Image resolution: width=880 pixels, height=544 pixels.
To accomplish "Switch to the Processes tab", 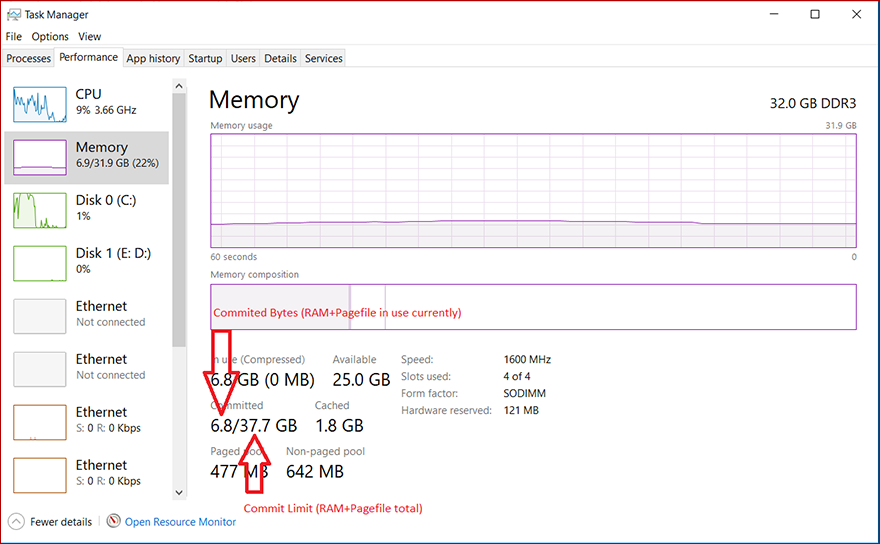I will (x=29, y=59).
